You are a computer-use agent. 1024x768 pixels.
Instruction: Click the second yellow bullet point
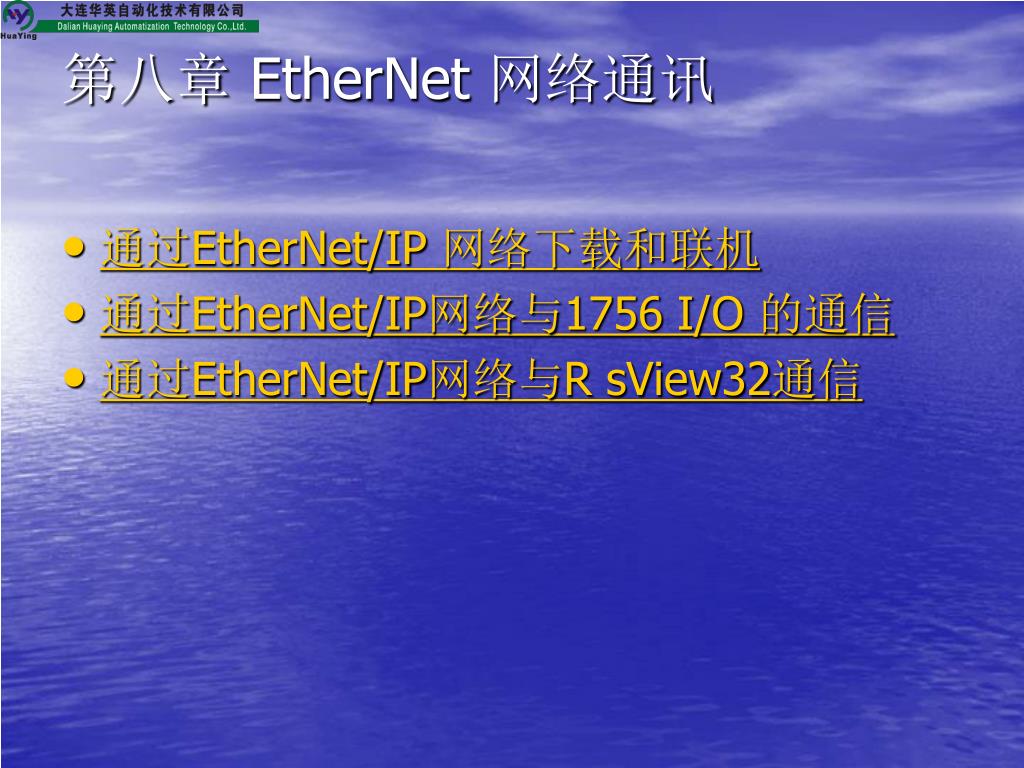point(75,313)
